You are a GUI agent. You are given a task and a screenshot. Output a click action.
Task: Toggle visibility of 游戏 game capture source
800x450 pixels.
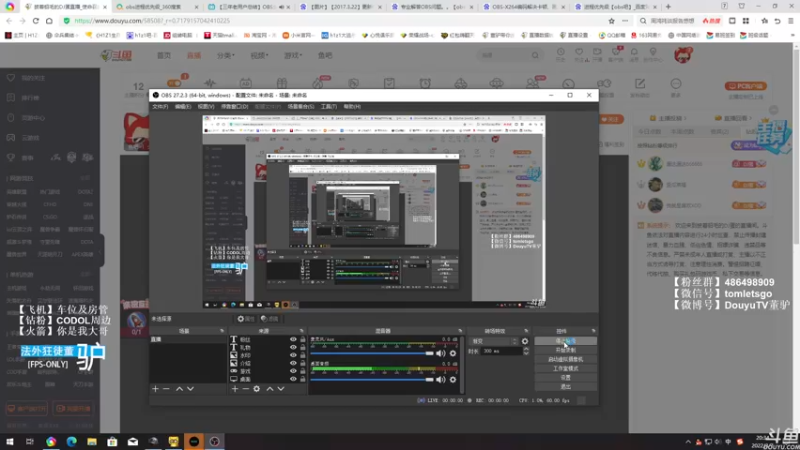293,371
